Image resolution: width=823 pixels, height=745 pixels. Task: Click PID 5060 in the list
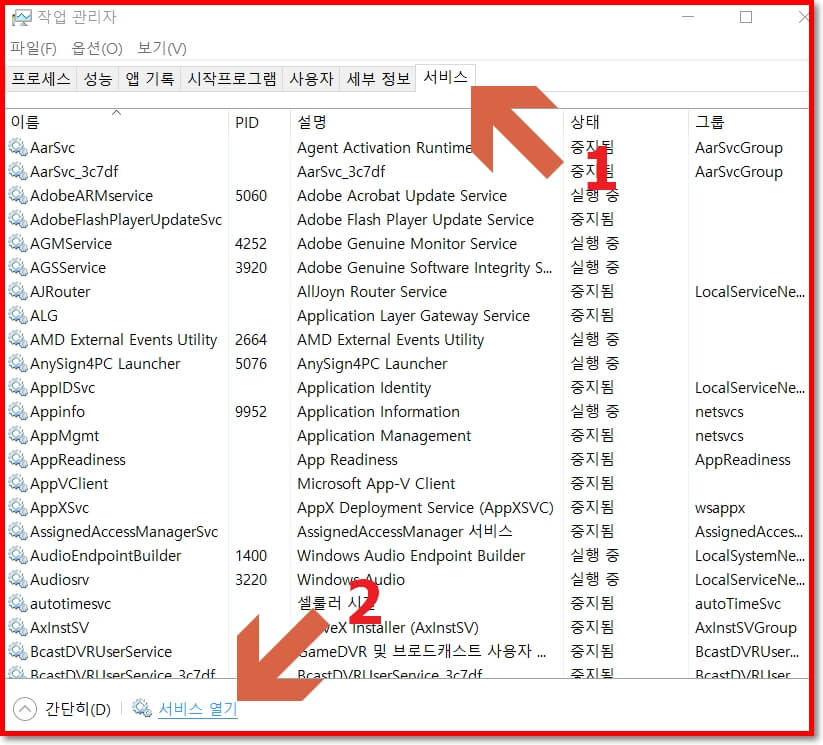[251, 195]
